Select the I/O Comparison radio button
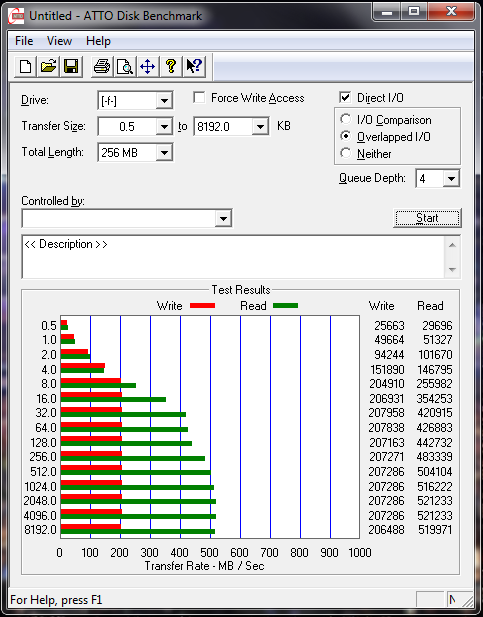Image resolution: width=483 pixels, height=617 pixels. 346,119
